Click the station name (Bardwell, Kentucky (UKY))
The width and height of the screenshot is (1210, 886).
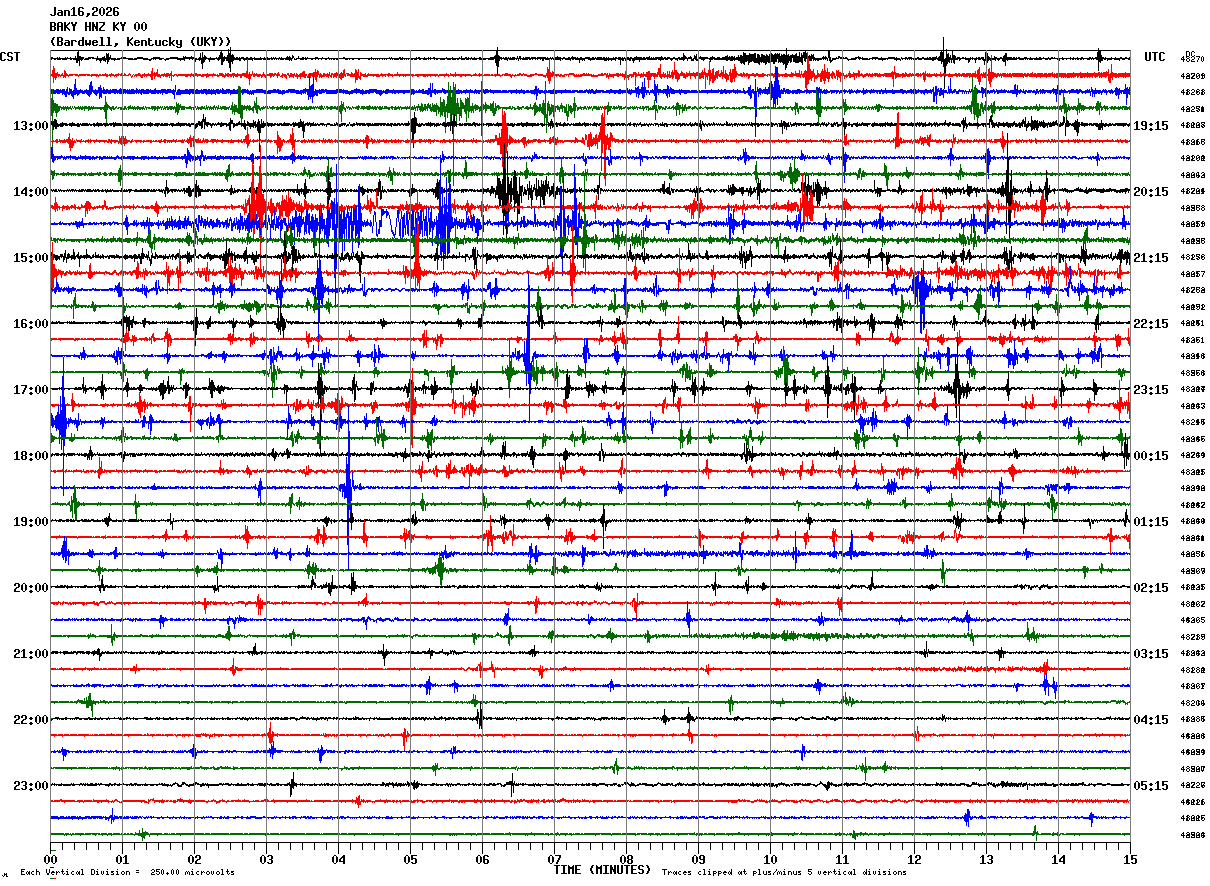tap(140, 42)
